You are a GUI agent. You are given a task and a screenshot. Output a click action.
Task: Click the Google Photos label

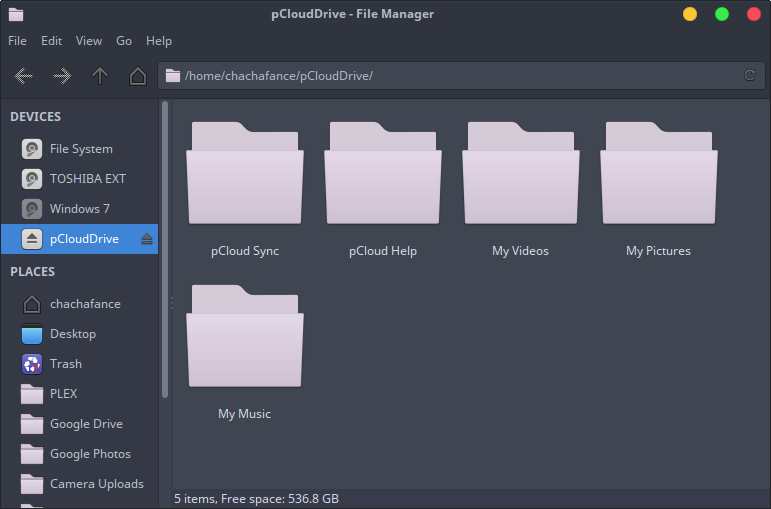coord(90,454)
